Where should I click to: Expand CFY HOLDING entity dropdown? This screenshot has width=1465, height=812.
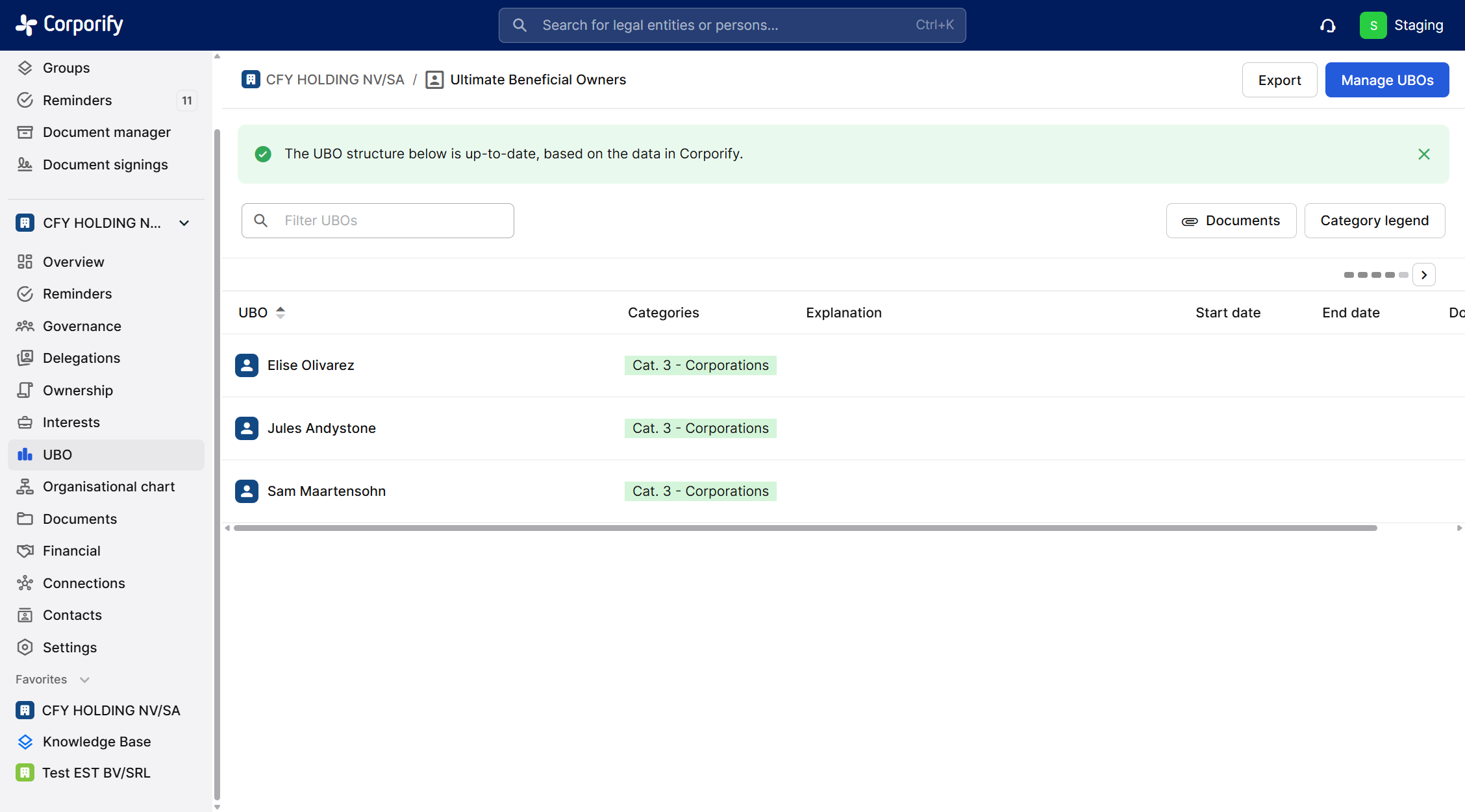pos(184,223)
